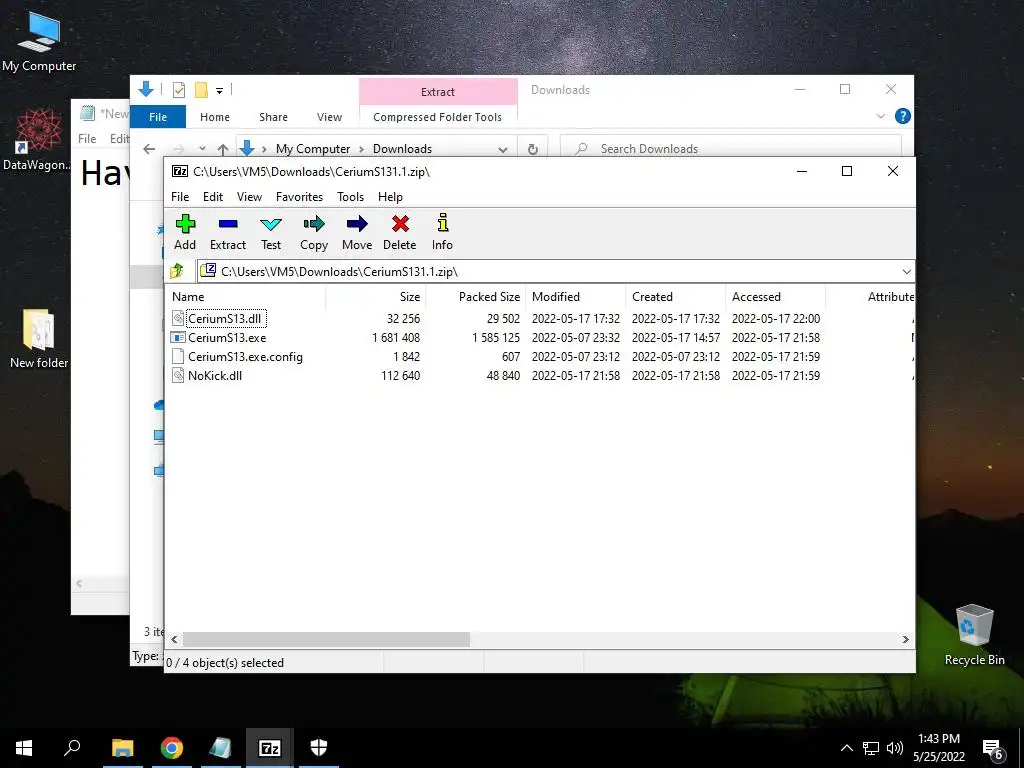The image size is (1024, 768).
Task: Click the red Delete toolbar icon
Action: [400, 232]
